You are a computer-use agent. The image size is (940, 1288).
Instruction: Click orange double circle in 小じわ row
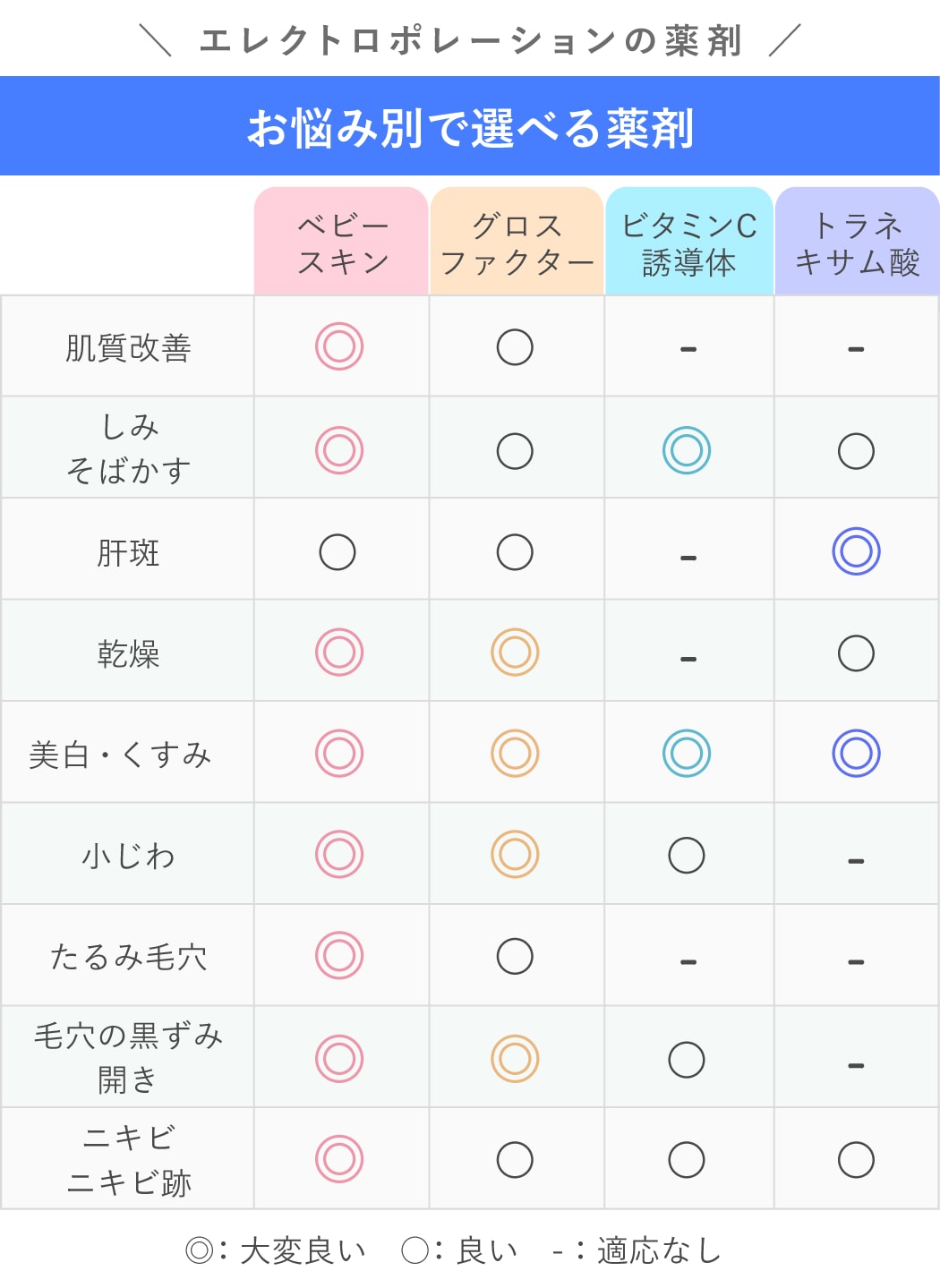pyautogui.click(x=515, y=855)
